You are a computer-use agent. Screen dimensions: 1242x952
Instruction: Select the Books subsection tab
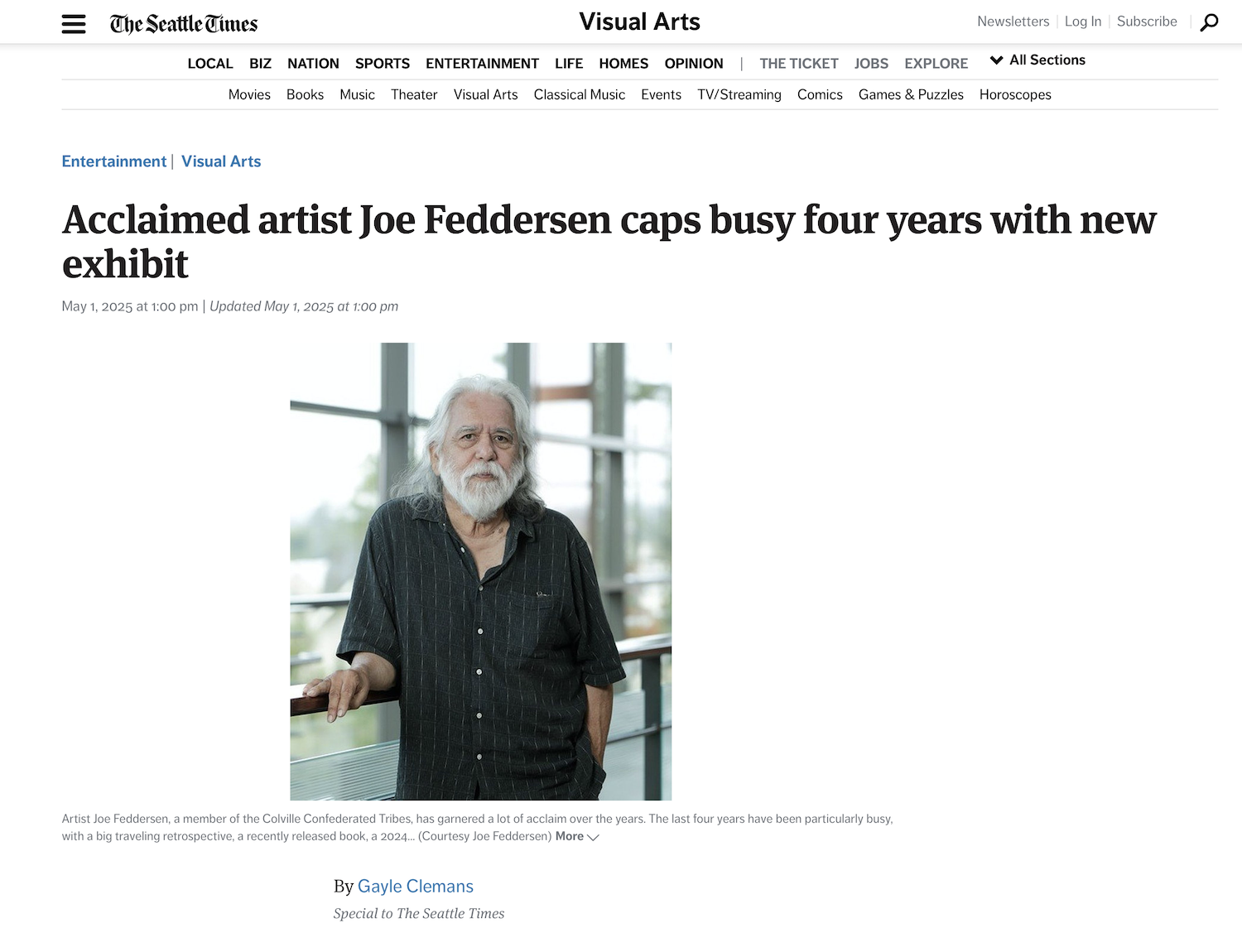point(305,95)
